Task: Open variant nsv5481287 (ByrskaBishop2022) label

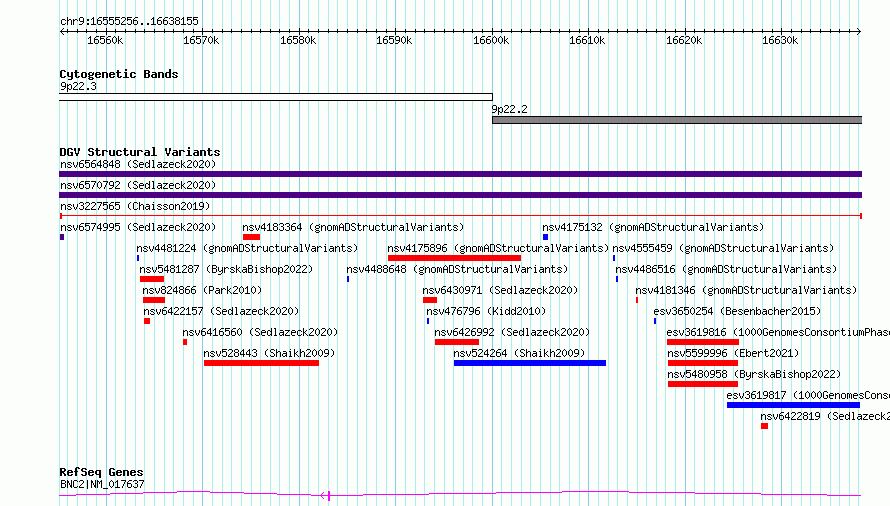Action: coord(226,269)
